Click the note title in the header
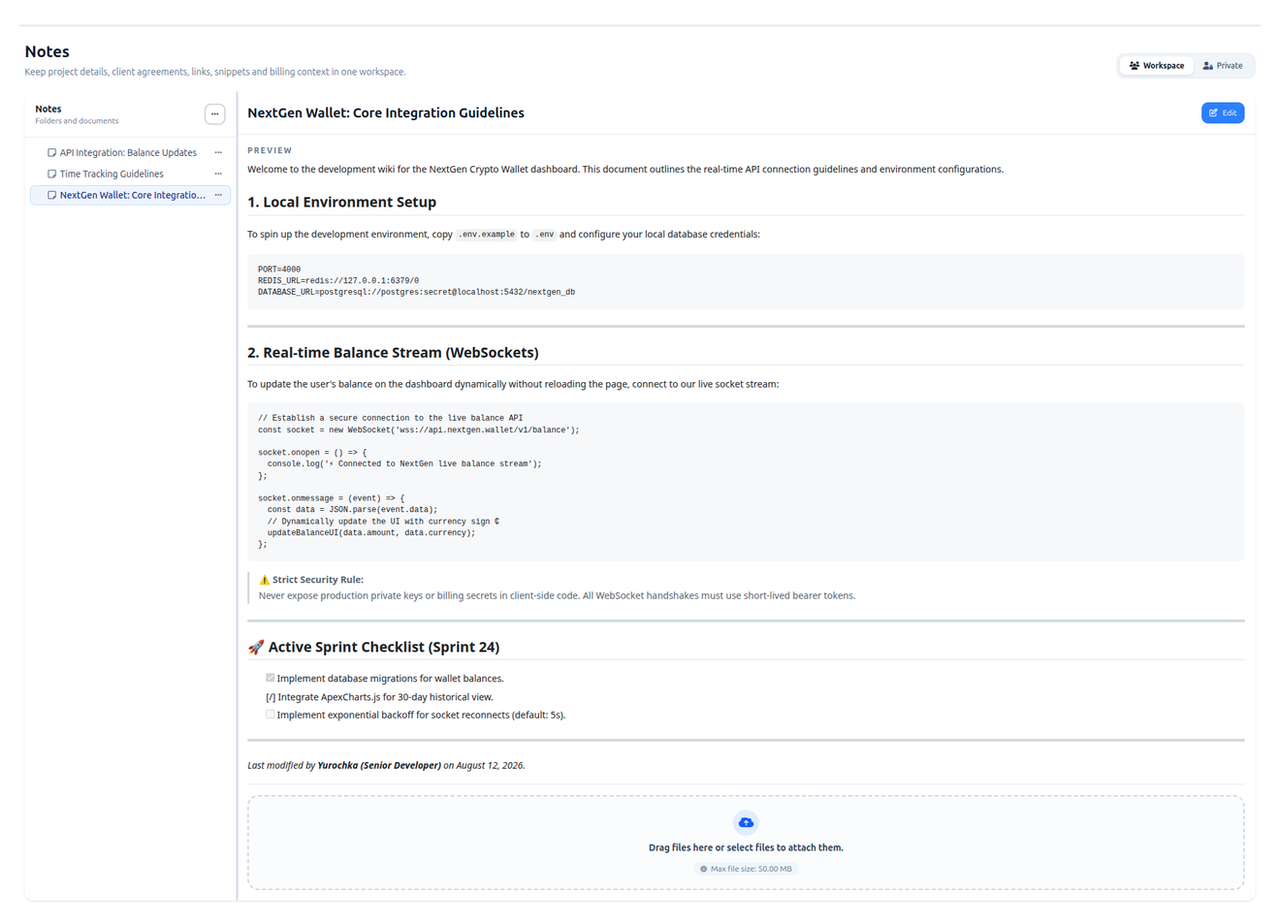 pyautogui.click(x=386, y=113)
